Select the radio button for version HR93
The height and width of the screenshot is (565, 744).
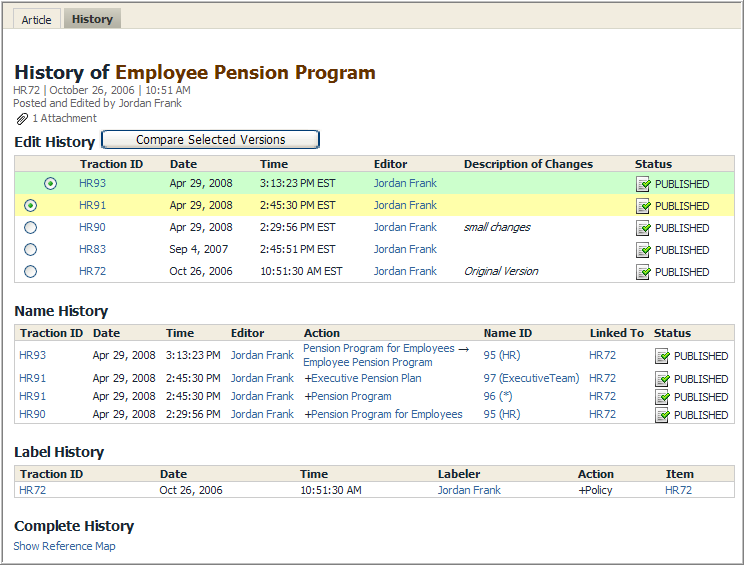point(51,184)
